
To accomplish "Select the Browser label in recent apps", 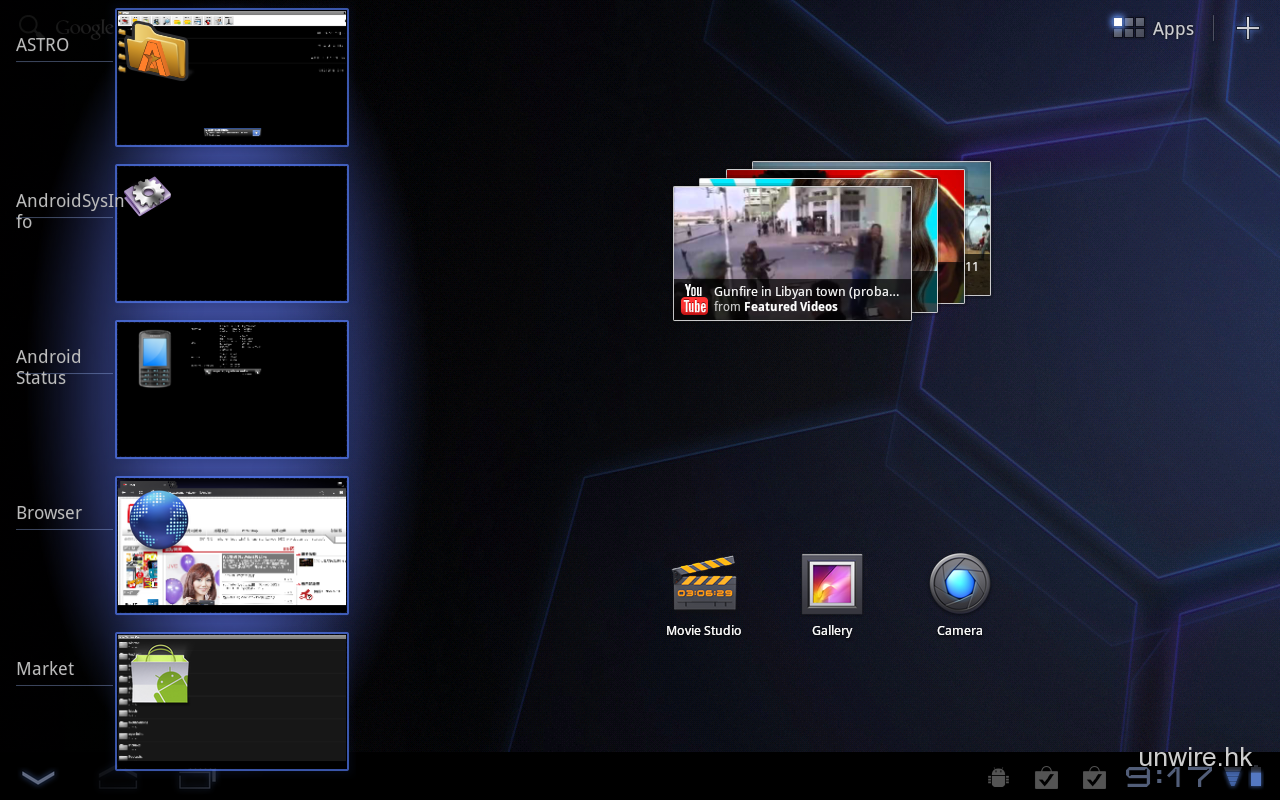I will (49, 513).
